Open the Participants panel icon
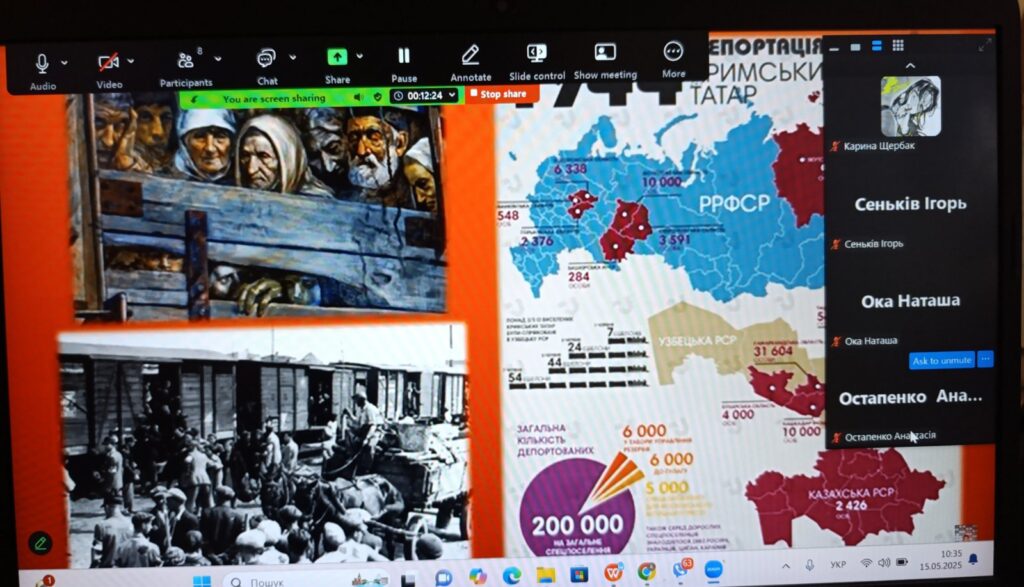Viewport: 1024px width, 587px height. [185, 61]
